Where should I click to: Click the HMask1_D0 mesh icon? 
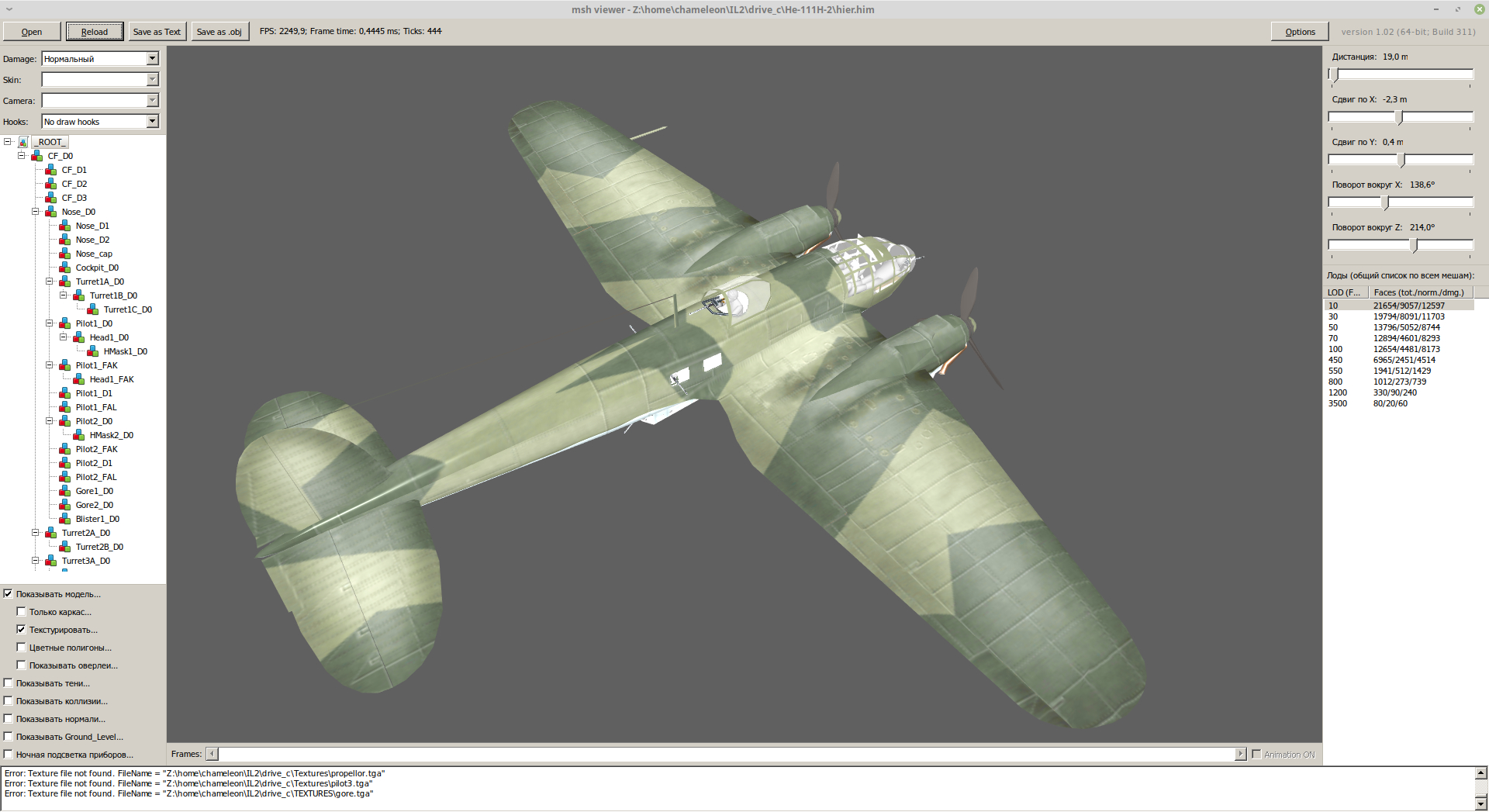coord(92,351)
